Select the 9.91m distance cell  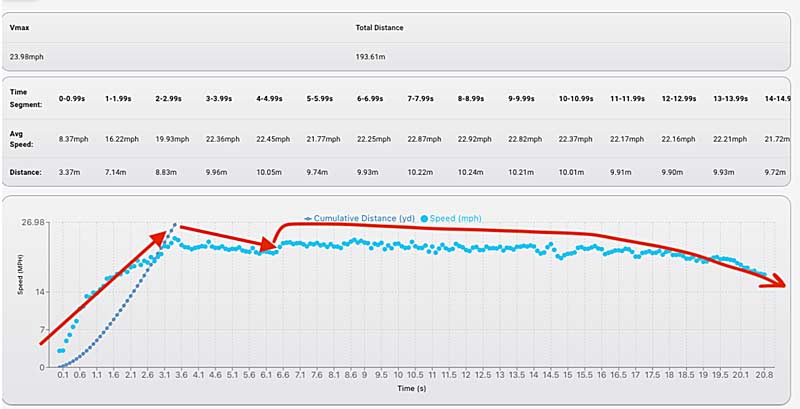coord(621,172)
